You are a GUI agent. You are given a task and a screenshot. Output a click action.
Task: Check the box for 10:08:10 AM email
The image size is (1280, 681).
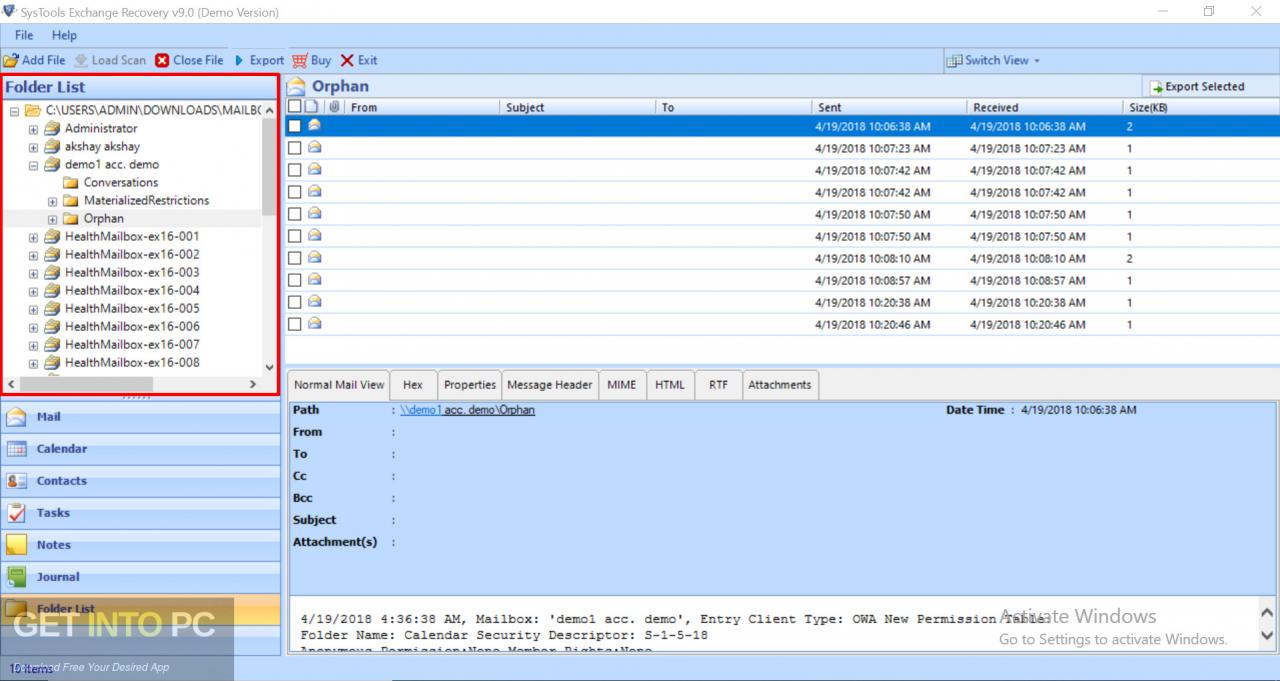click(295, 258)
